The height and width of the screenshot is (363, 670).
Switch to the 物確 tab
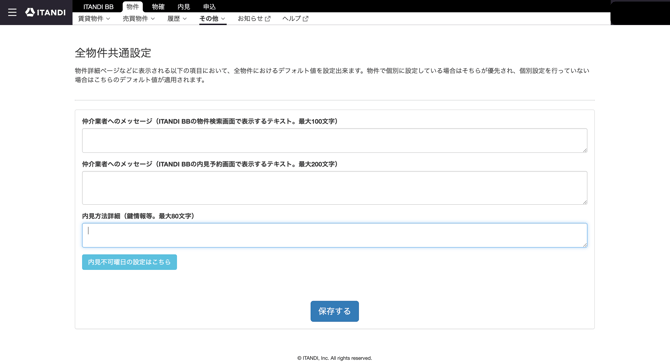coord(158,7)
